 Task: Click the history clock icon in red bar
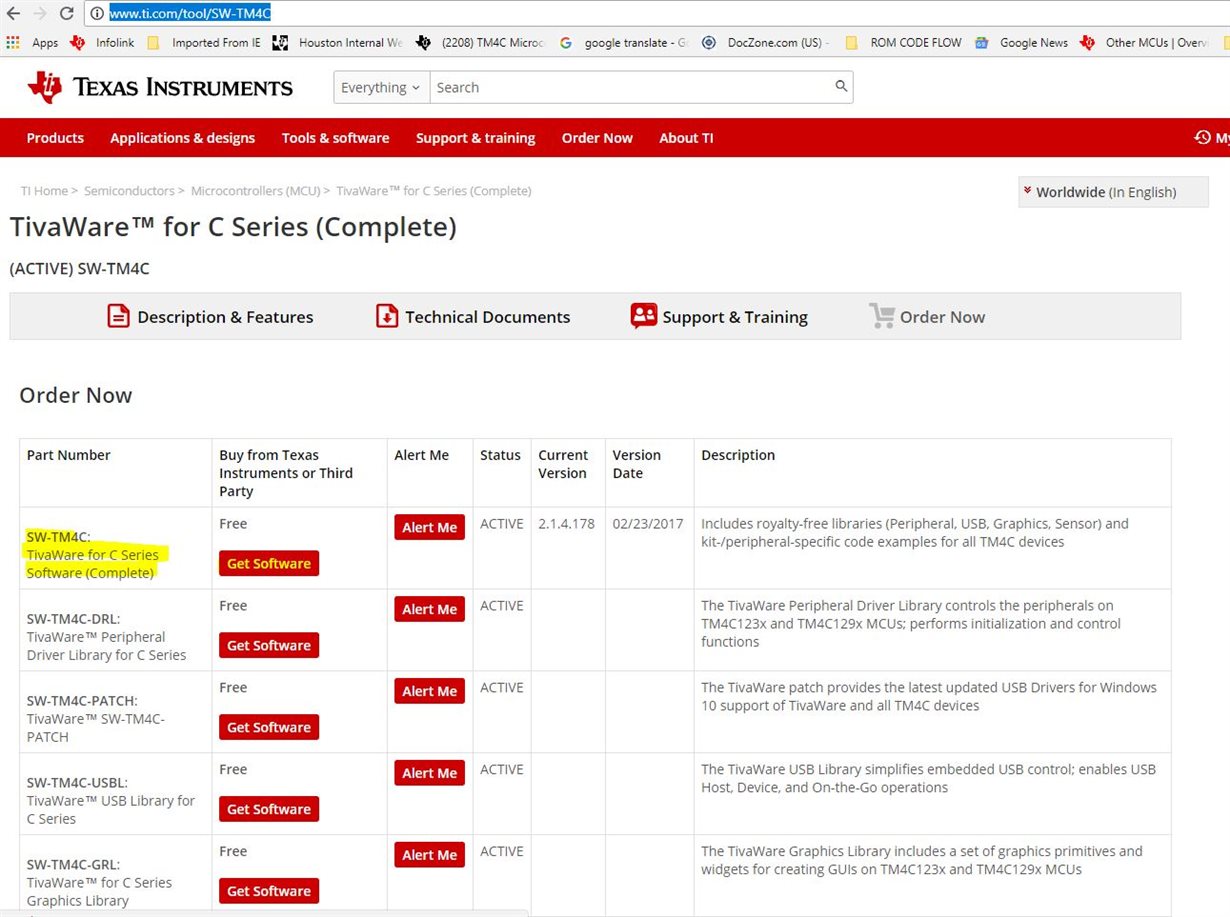(x=1202, y=137)
